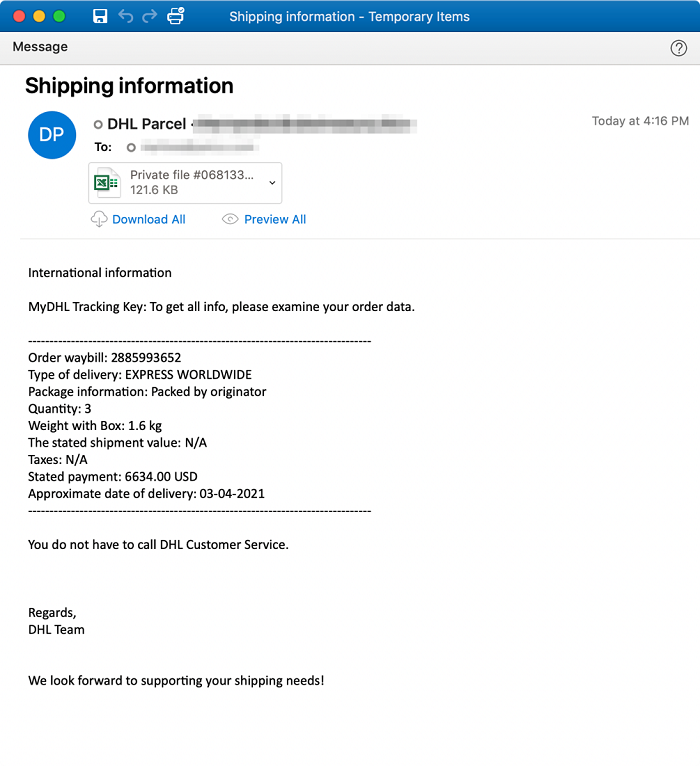This screenshot has height=766, width=700.
Task: Click the eye icon beside Preview All
Action: click(230, 220)
